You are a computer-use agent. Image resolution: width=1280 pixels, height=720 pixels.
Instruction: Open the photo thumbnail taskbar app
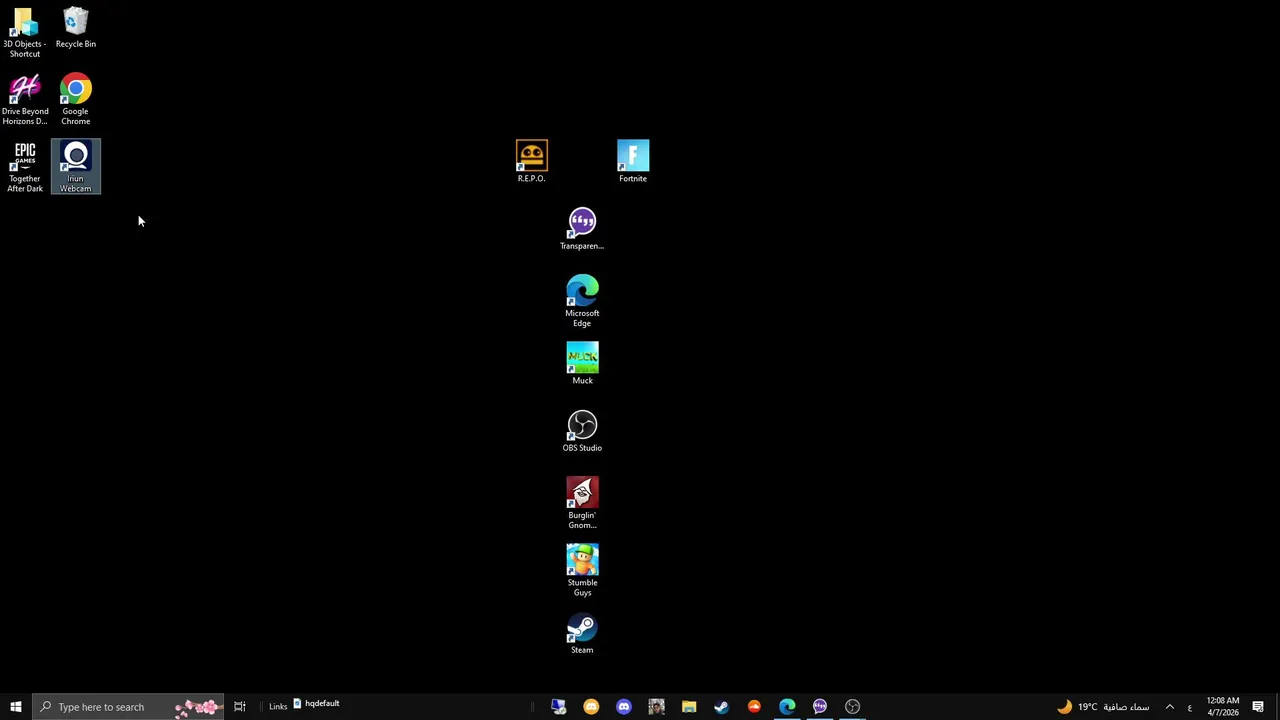[656, 707]
